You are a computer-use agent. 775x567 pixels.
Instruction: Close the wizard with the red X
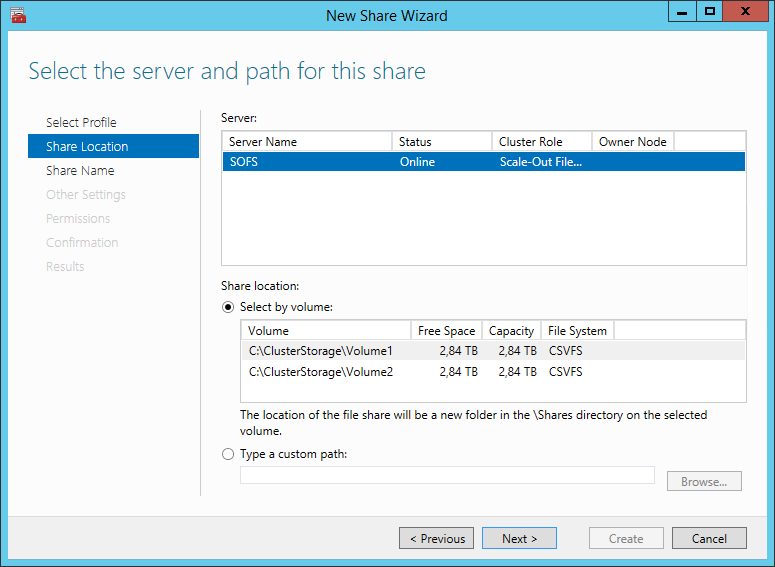[x=745, y=11]
